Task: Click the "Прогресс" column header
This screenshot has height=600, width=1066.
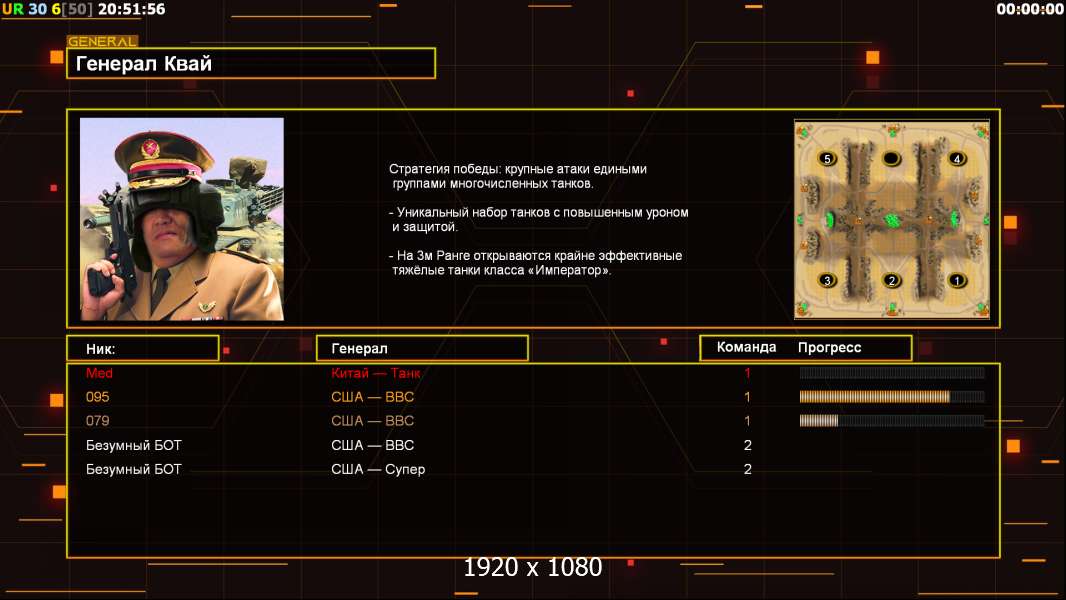Action: point(829,347)
